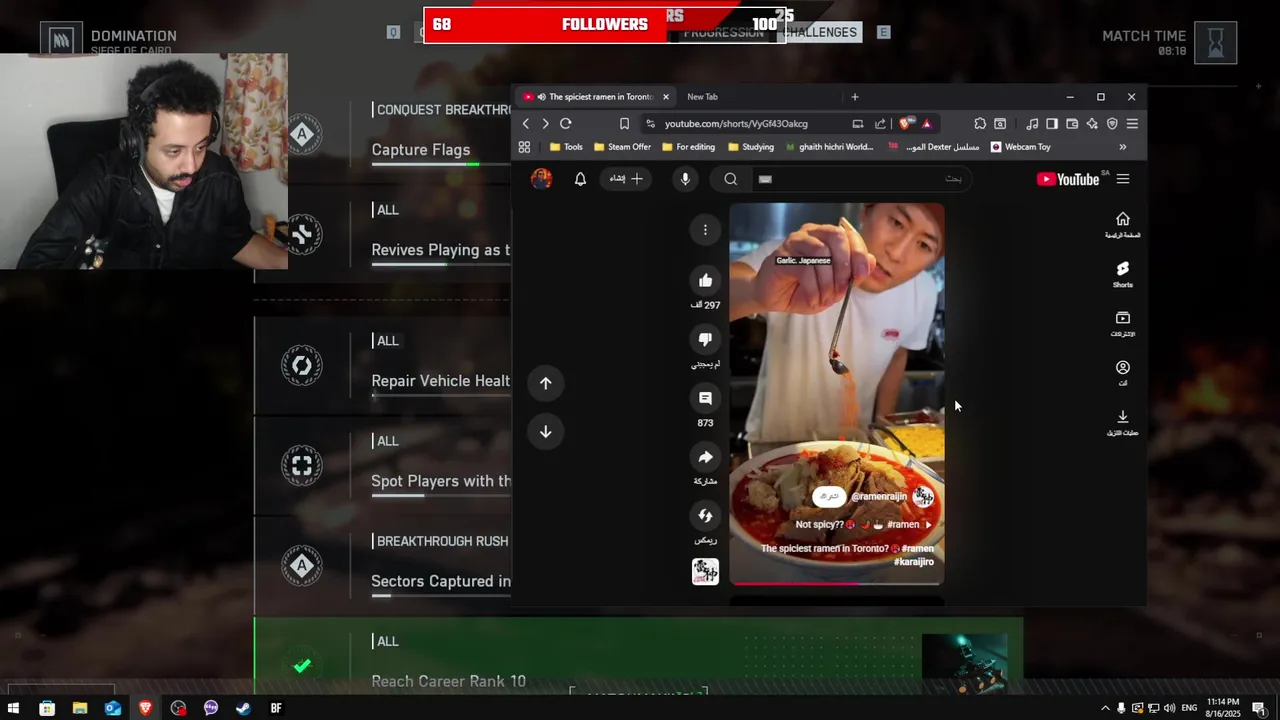
Task: Open the three-dot more options menu
Action: click(705, 230)
